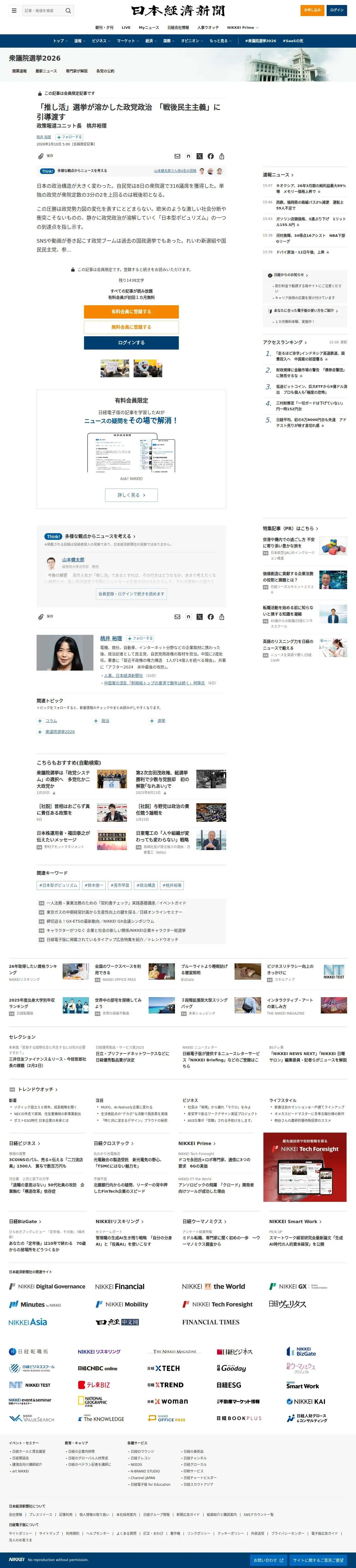Go to the 日本経済新聞 masthead logo
Screen dimensions: 356x1568
coord(178,10)
